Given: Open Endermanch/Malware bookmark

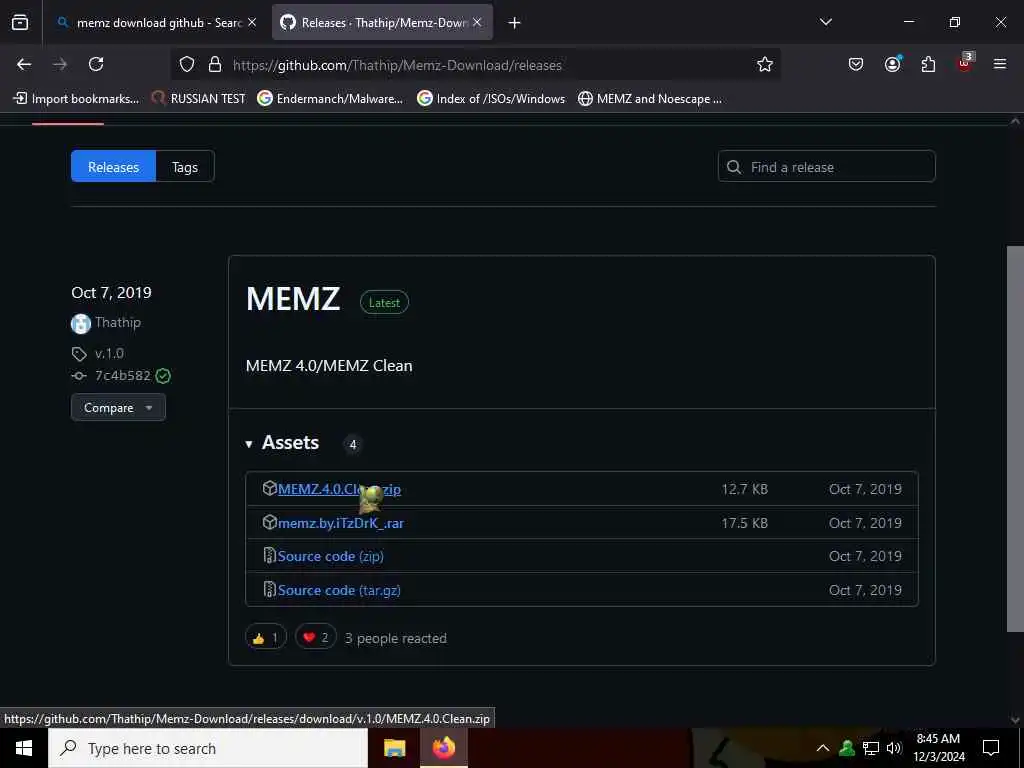Looking at the screenshot, I should (330, 99).
